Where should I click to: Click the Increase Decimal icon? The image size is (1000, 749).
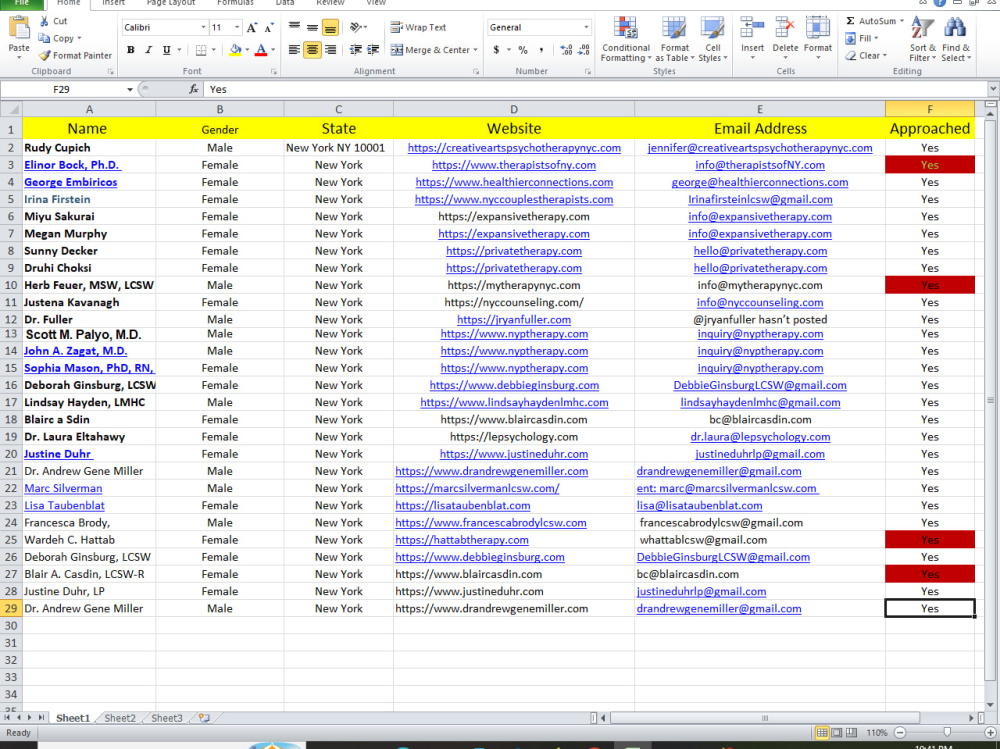[566, 50]
